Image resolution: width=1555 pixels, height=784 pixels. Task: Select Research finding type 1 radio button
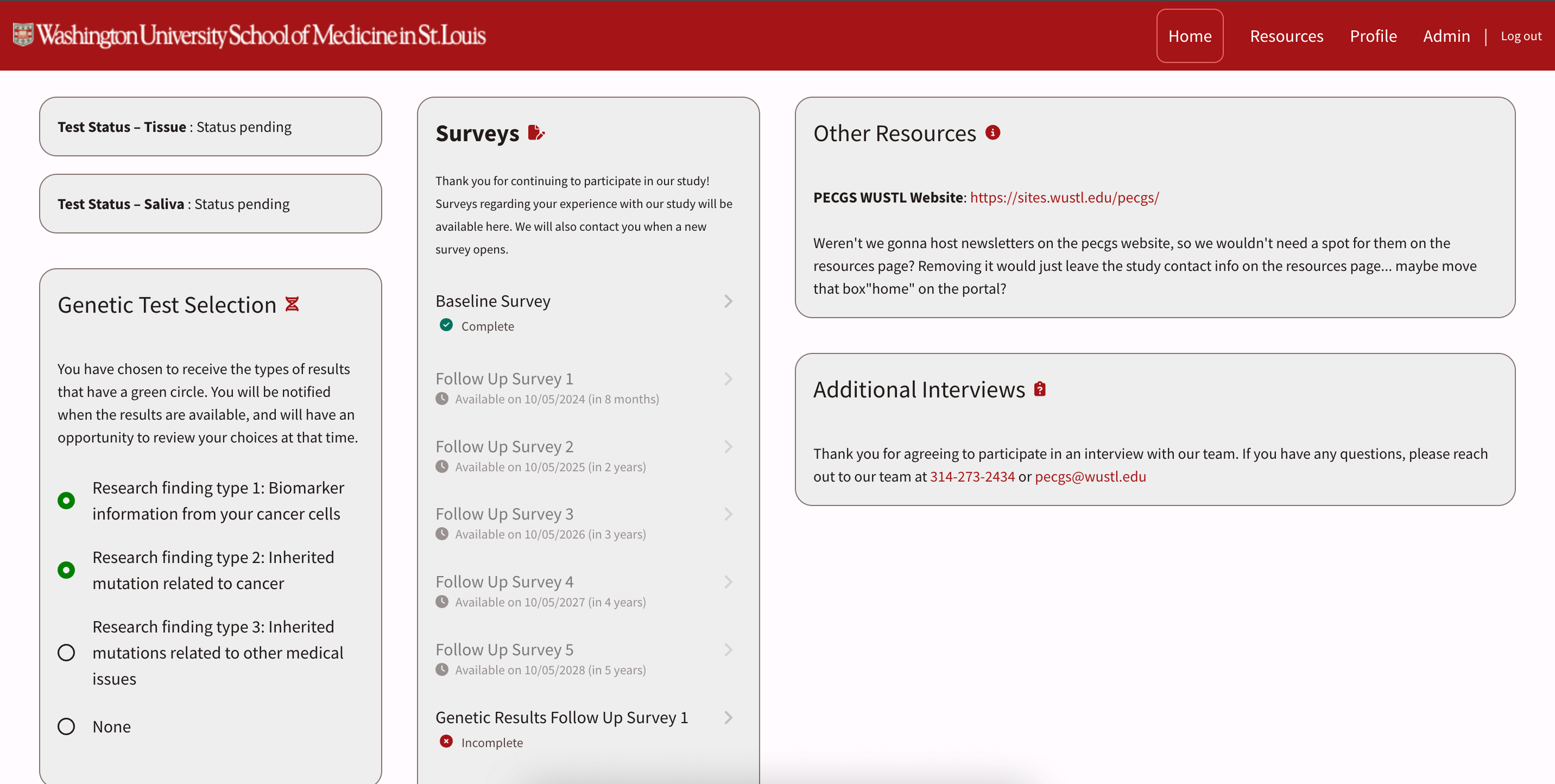pos(66,501)
